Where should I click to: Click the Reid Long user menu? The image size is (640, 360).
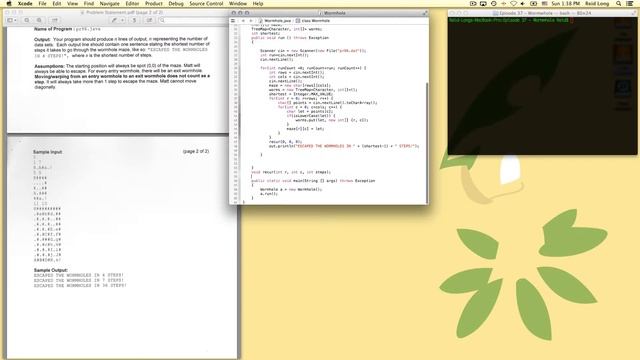(597, 3)
